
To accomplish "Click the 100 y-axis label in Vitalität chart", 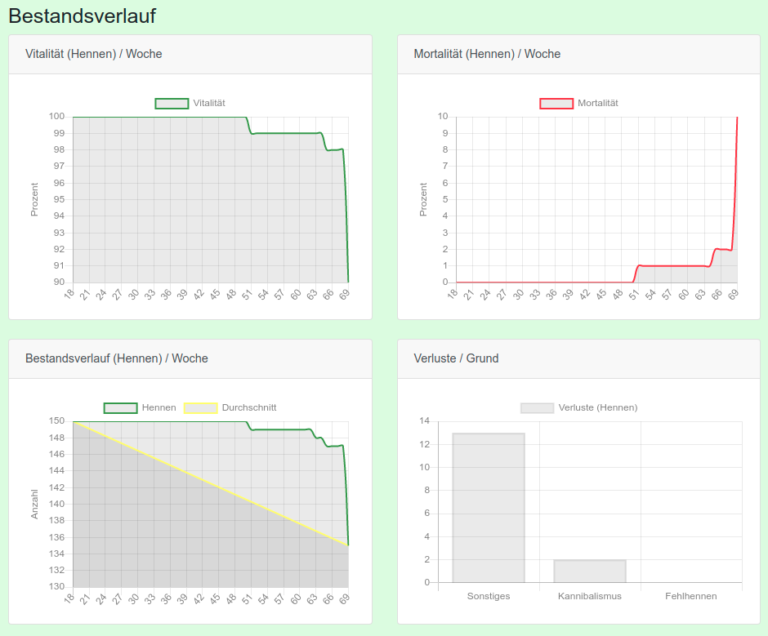I will click(x=57, y=116).
